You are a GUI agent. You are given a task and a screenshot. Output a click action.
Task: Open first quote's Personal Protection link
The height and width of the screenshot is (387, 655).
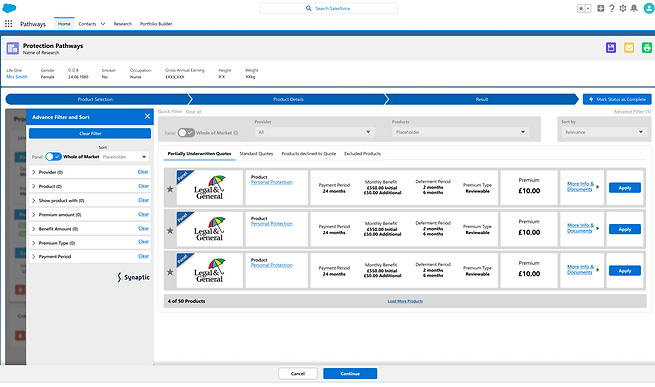pyautogui.click(x=272, y=182)
